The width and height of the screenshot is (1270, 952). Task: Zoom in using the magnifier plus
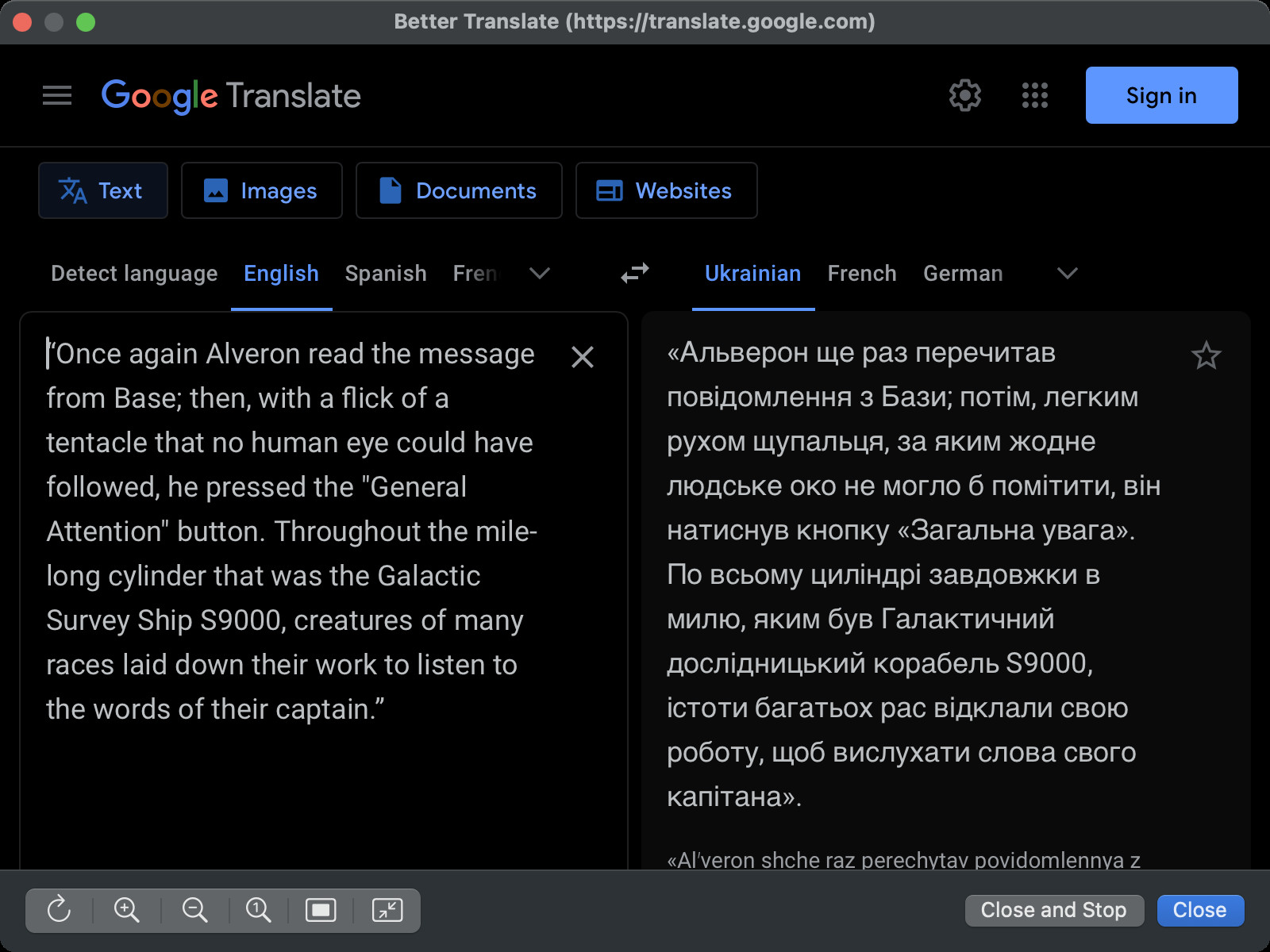click(x=127, y=909)
